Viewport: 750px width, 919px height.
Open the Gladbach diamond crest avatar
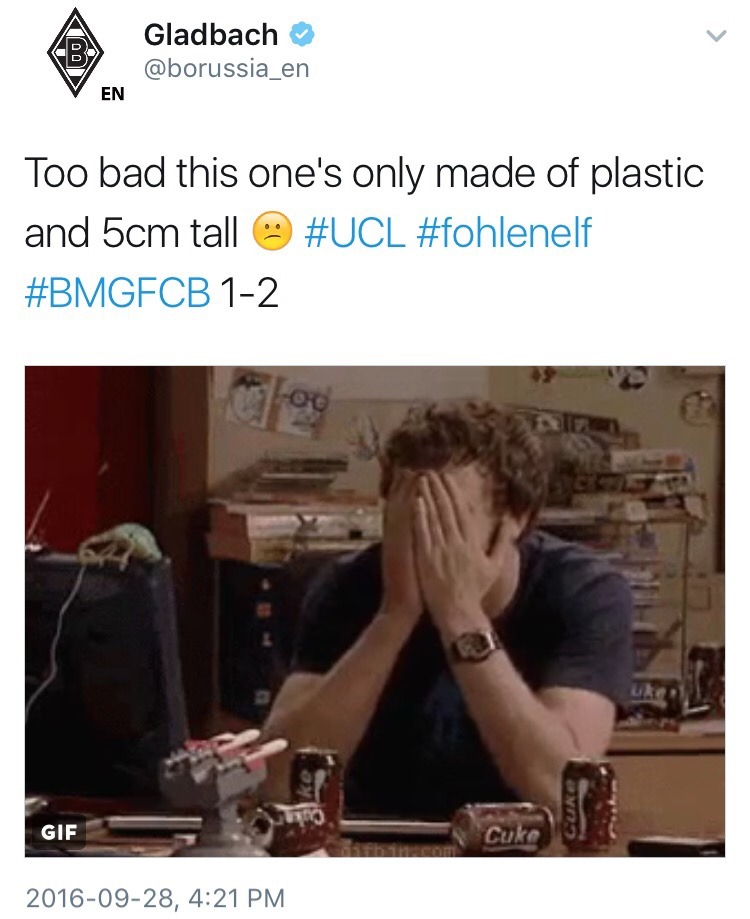76,53
